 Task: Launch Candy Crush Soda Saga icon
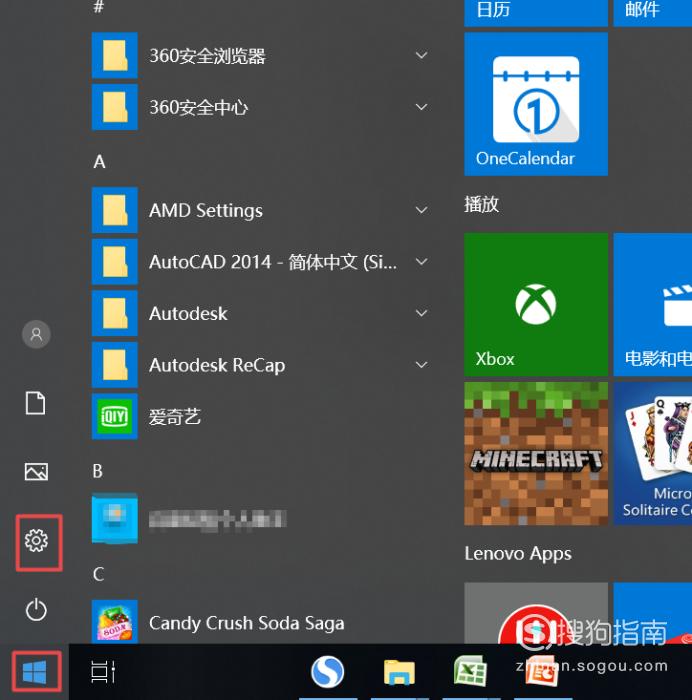[115, 622]
